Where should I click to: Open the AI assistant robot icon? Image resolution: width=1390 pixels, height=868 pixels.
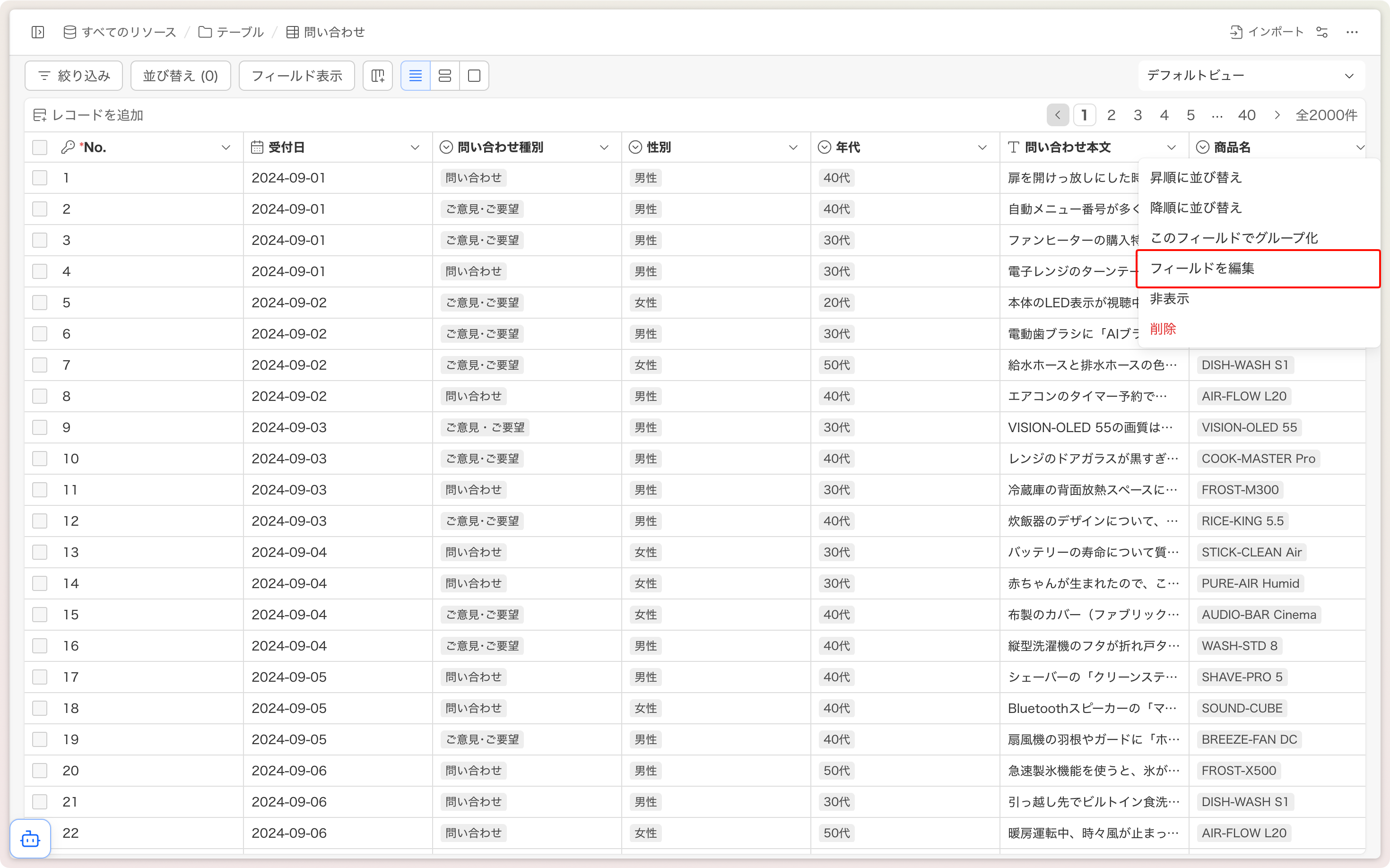[30, 839]
